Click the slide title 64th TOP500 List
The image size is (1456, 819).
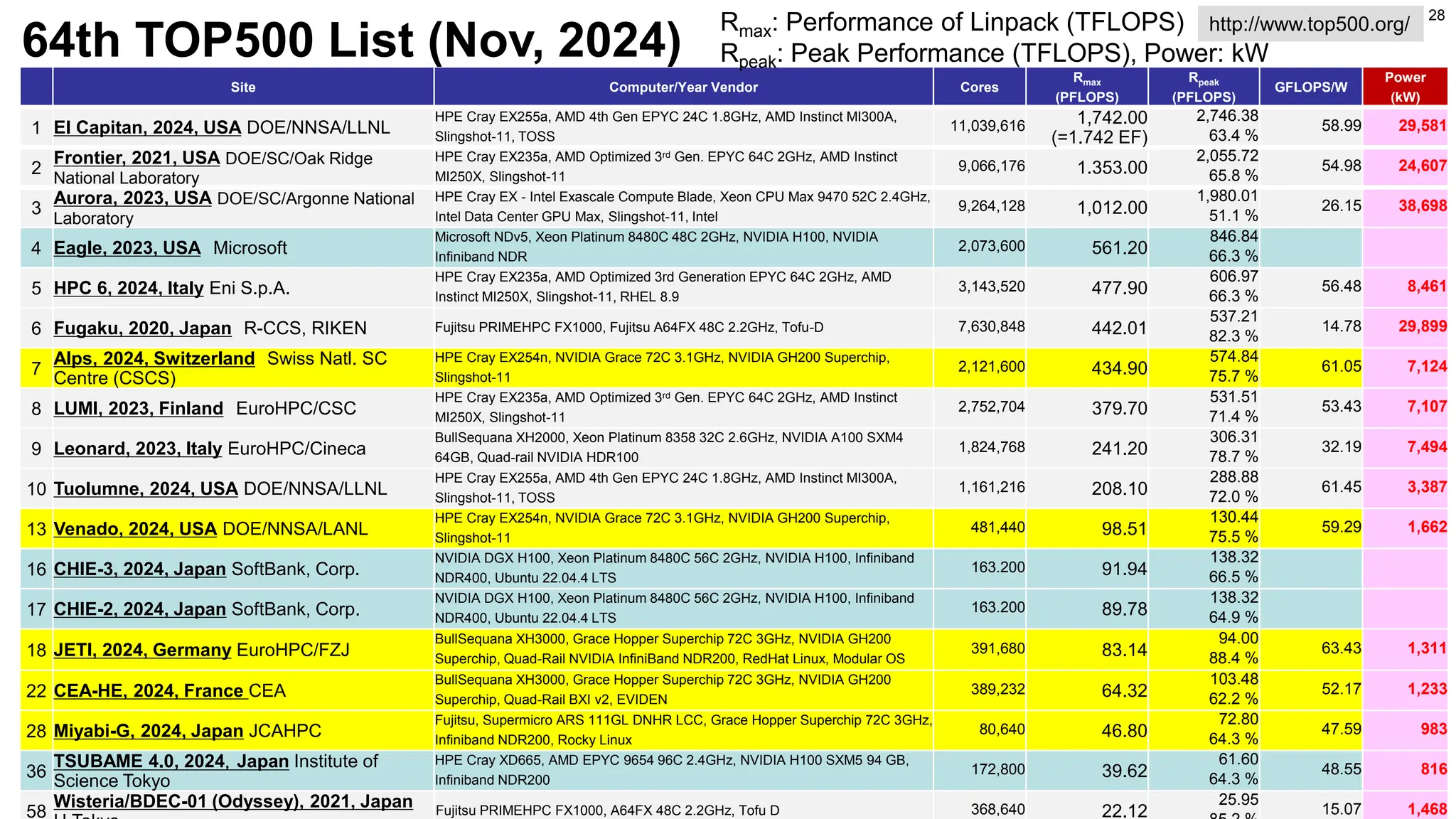coord(351,39)
